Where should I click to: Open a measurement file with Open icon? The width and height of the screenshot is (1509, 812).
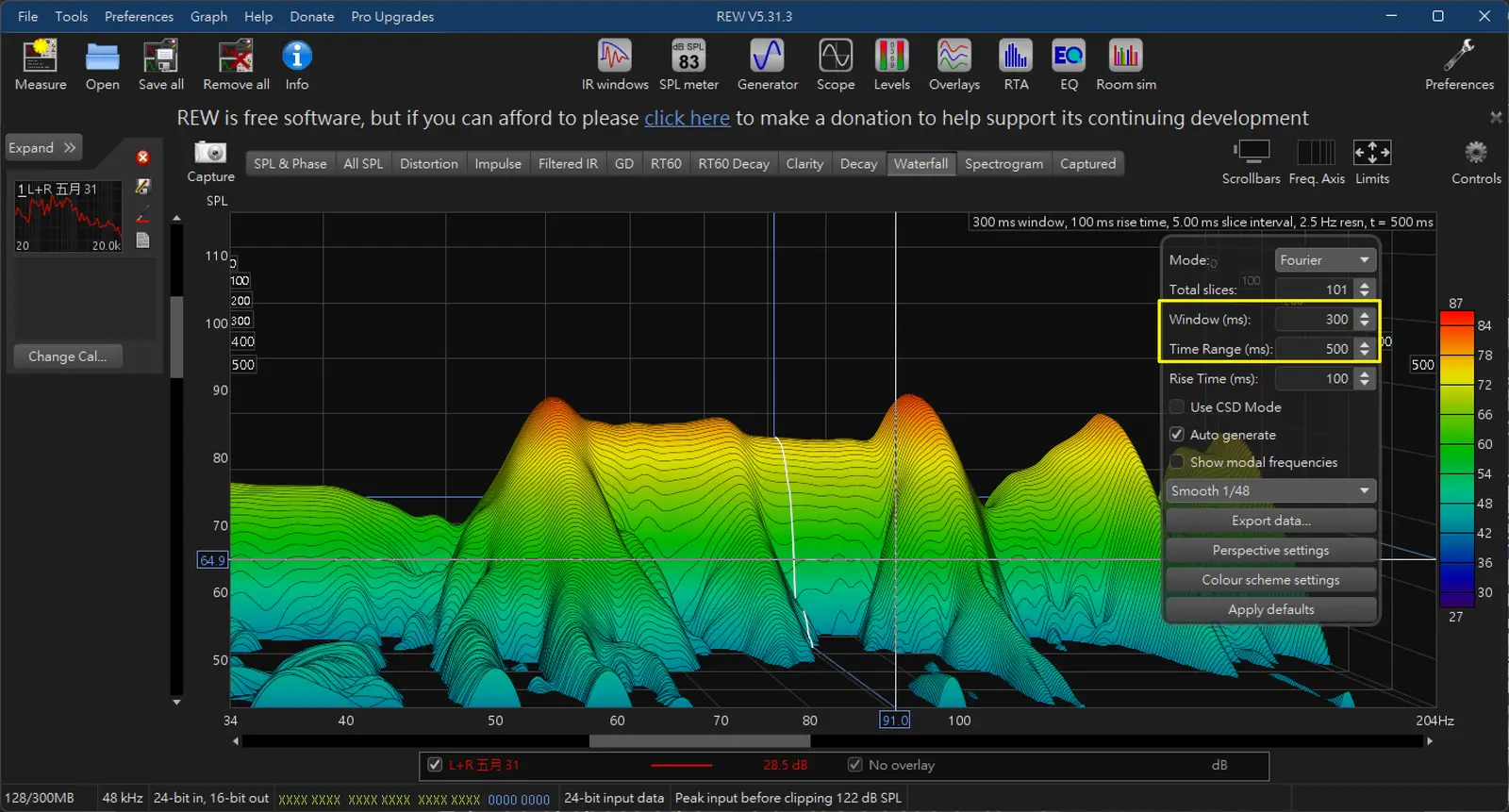[x=102, y=57]
